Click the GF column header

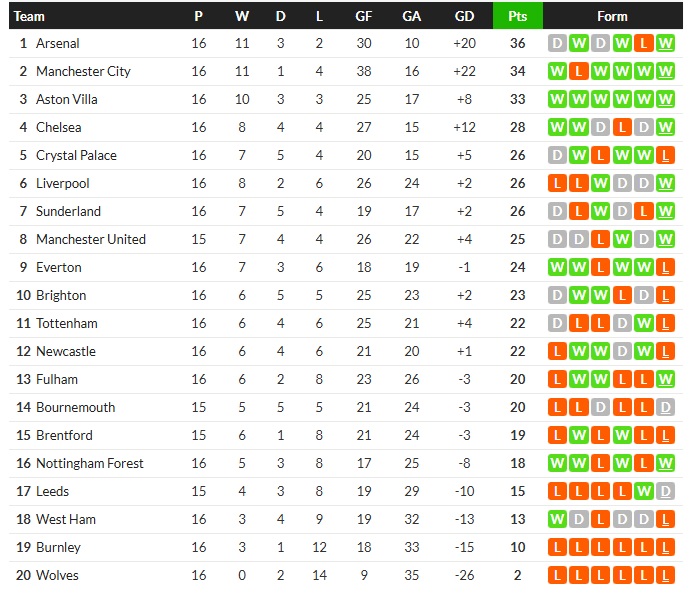pyautogui.click(x=364, y=16)
